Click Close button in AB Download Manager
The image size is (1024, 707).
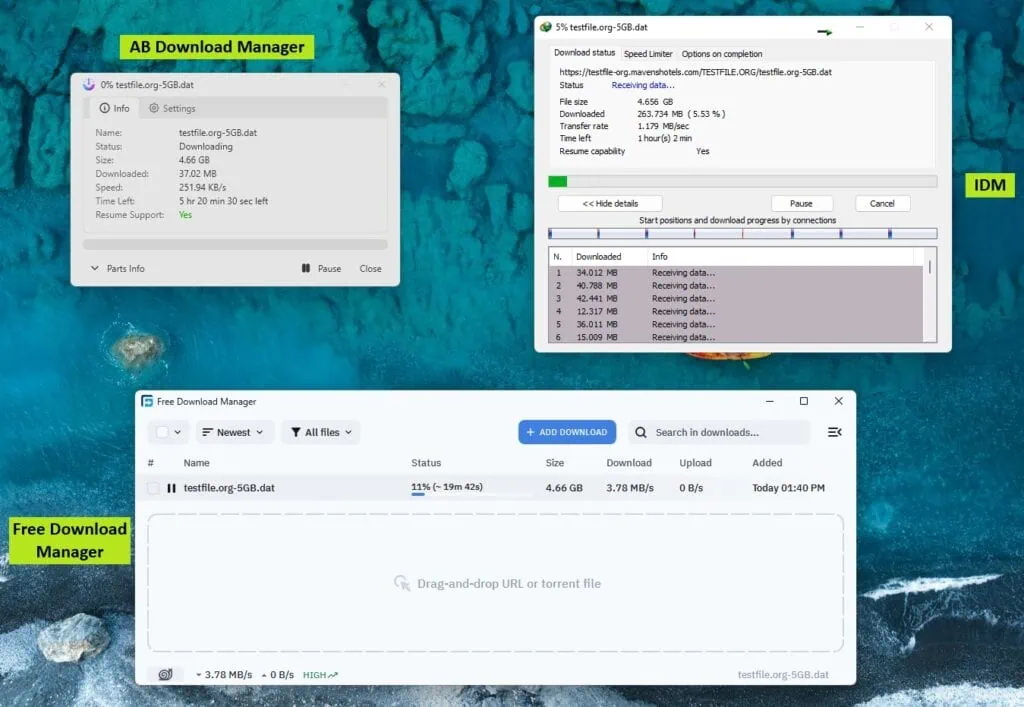point(370,268)
